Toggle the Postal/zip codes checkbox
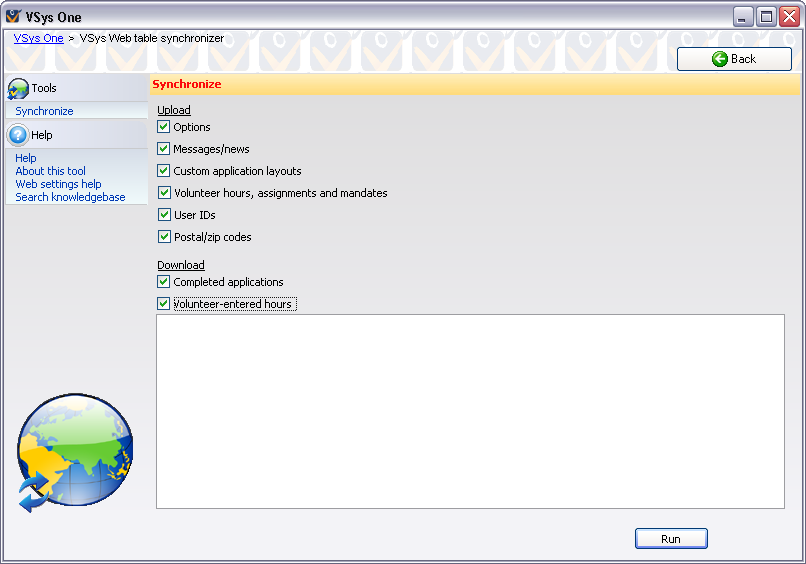This screenshot has height=564, width=806. (x=164, y=236)
